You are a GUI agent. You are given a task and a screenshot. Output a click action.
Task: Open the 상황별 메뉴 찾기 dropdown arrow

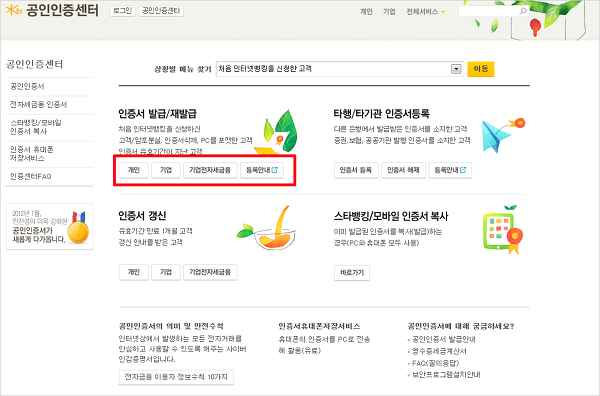click(x=456, y=69)
